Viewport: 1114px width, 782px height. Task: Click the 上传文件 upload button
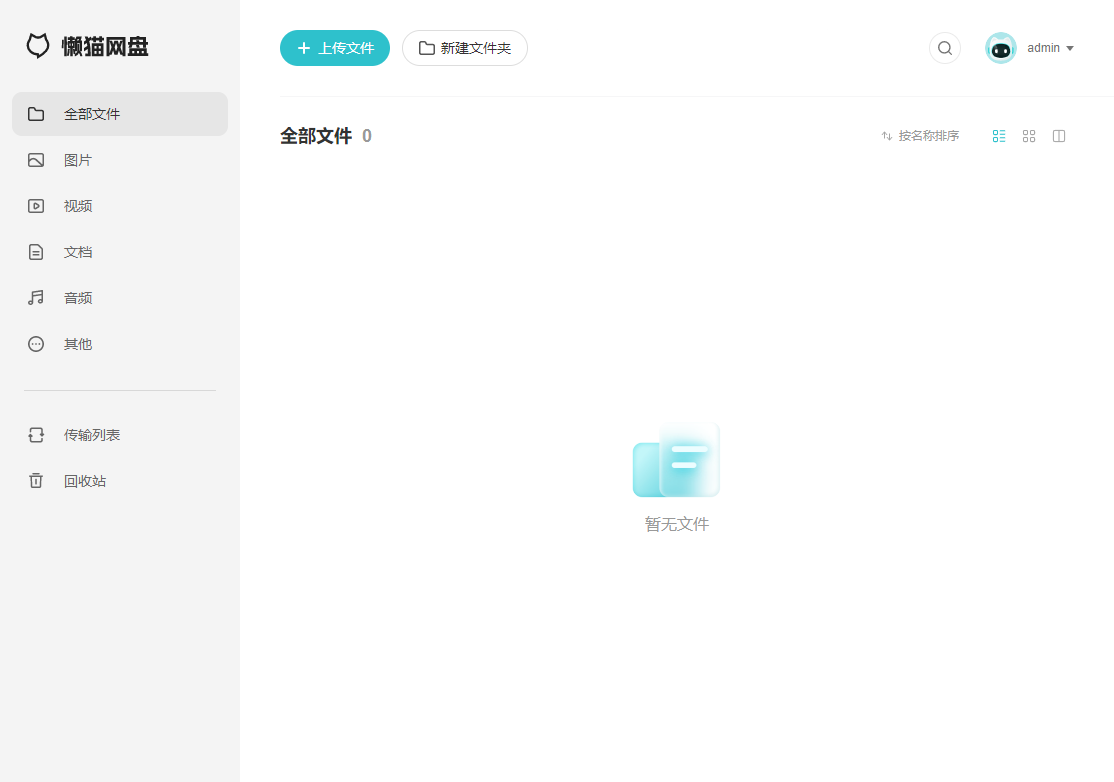[x=335, y=48]
